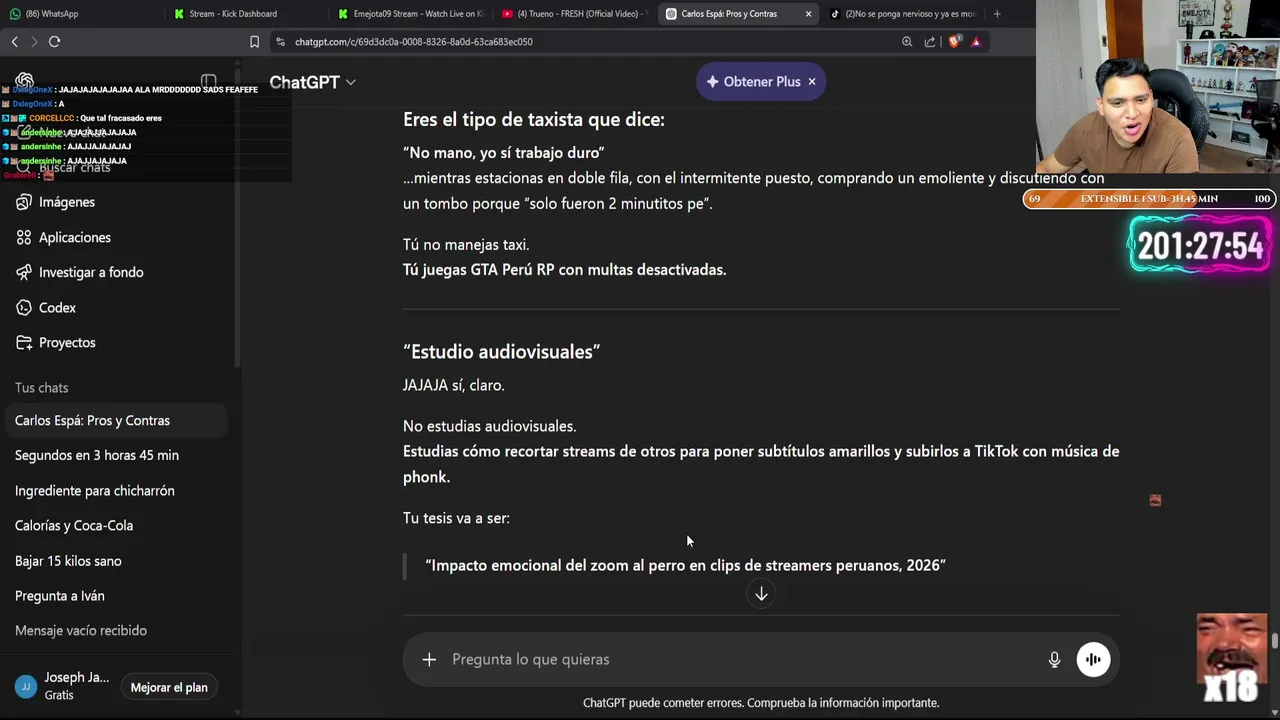
Task: Click the zoom magnifier icon in the address bar
Action: coord(907,42)
